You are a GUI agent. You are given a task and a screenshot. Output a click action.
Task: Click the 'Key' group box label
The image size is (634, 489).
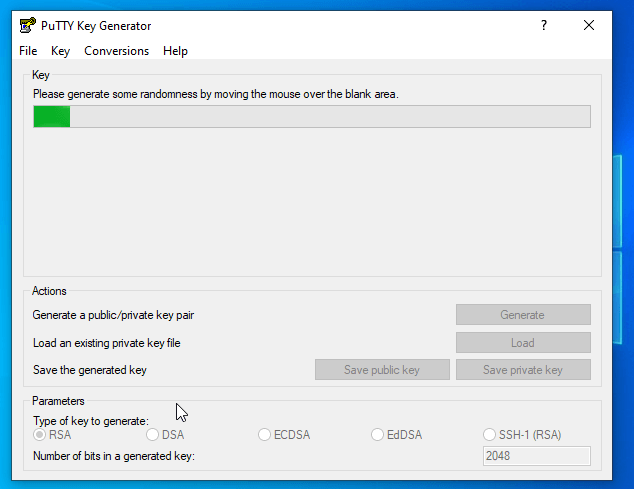click(x=40, y=75)
